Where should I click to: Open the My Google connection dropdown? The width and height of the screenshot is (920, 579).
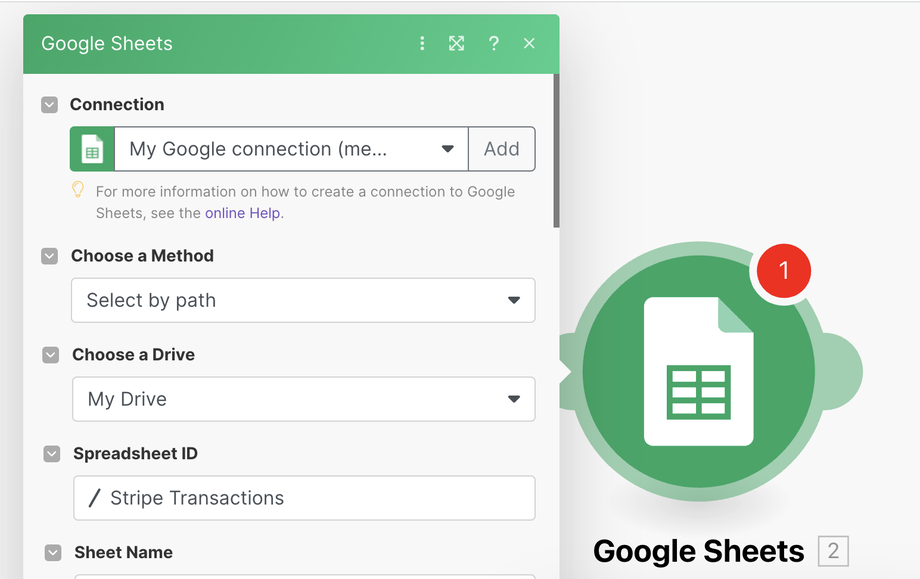(291, 149)
